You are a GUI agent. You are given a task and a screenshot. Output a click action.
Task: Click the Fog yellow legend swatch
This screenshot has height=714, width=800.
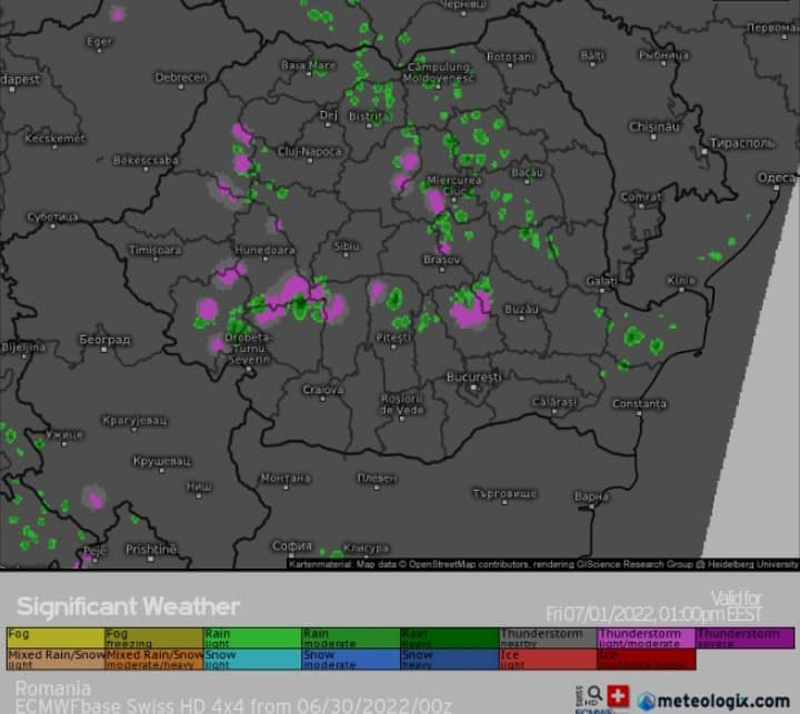point(55,636)
